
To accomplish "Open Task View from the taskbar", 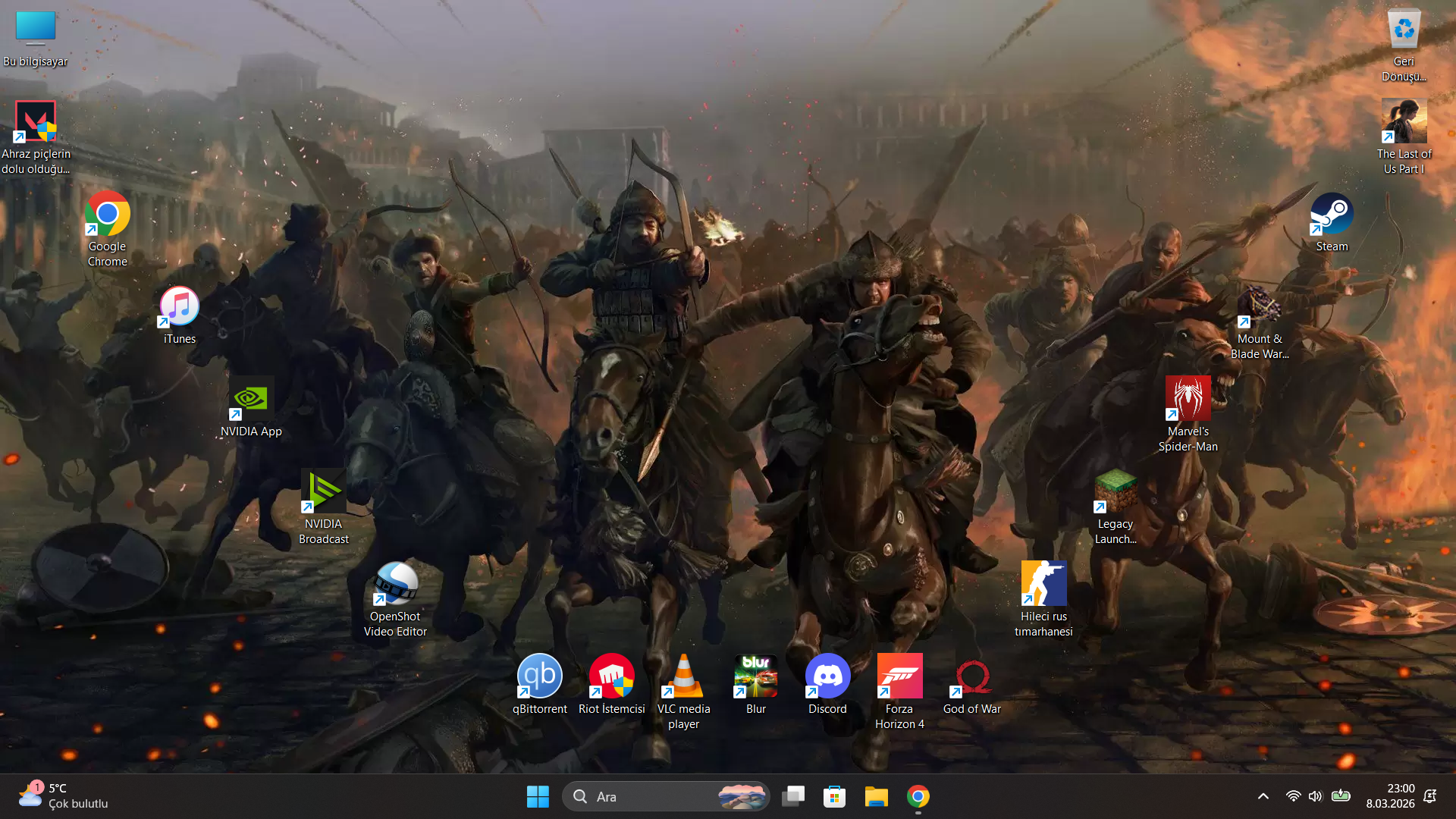I will tap(793, 796).
